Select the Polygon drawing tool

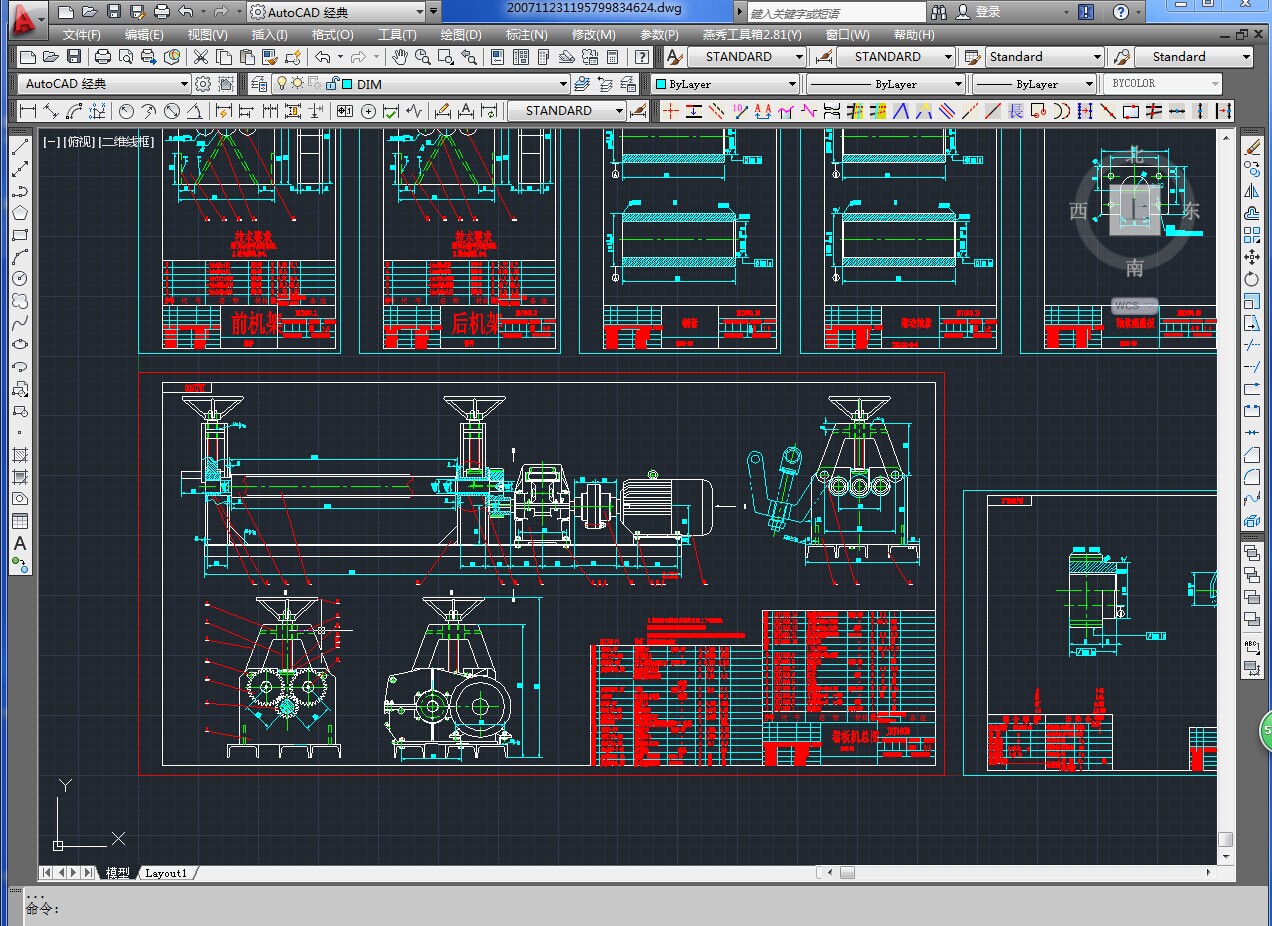[x=19, y=213]
